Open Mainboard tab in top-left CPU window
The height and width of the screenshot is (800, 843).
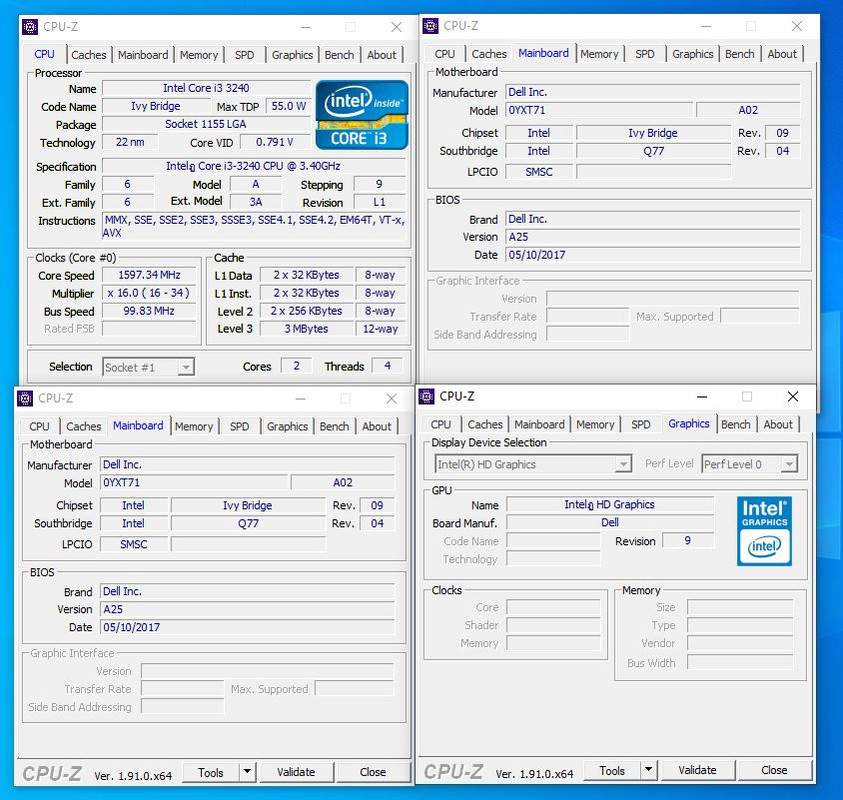143,55
